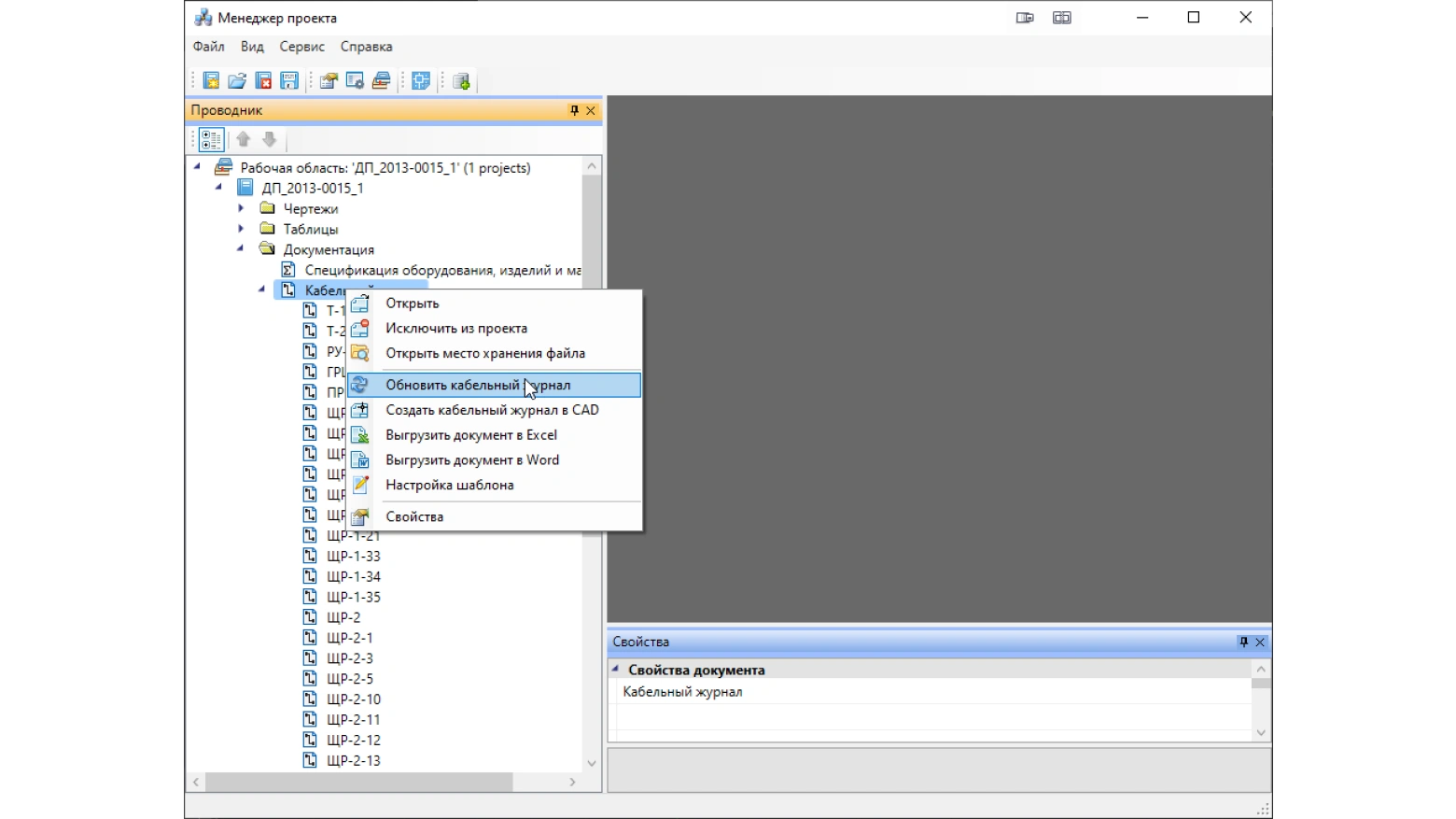Click Свойства in the context menu
The width and height of the screenshot is (1456, 819).
[x=495, y=516]
